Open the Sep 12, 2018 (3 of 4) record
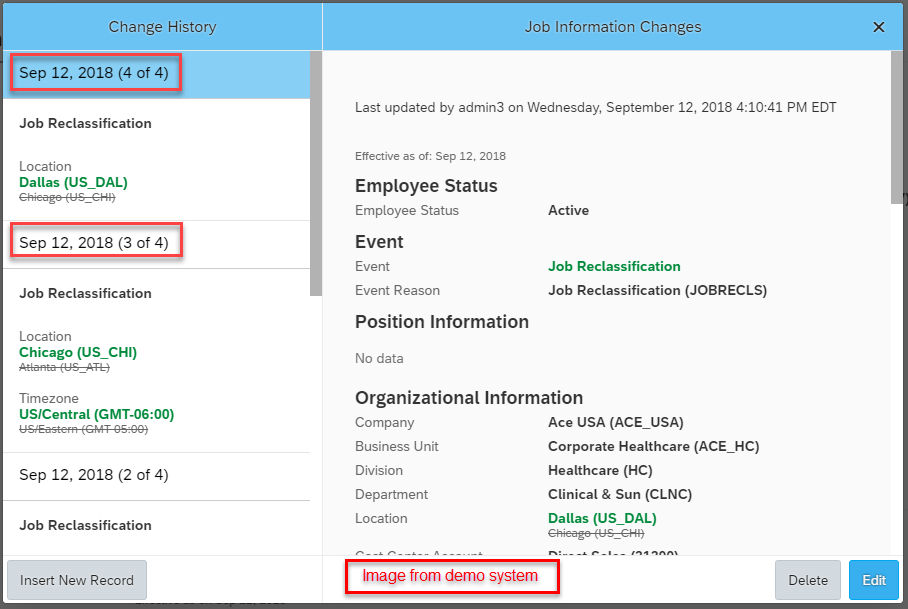 tap(156, 243)
